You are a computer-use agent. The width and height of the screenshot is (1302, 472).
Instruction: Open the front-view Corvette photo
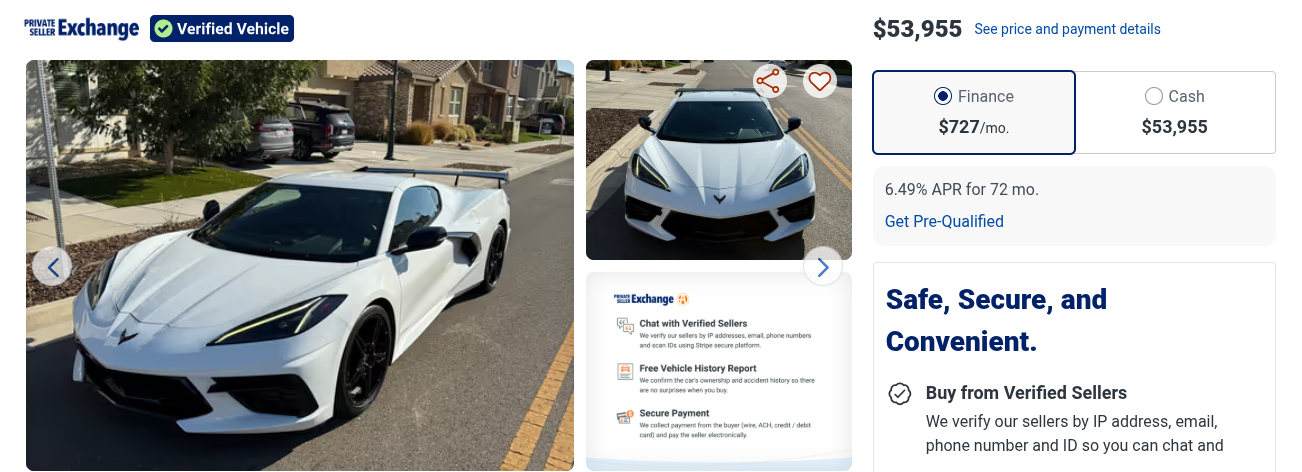(x=719, y=160)
